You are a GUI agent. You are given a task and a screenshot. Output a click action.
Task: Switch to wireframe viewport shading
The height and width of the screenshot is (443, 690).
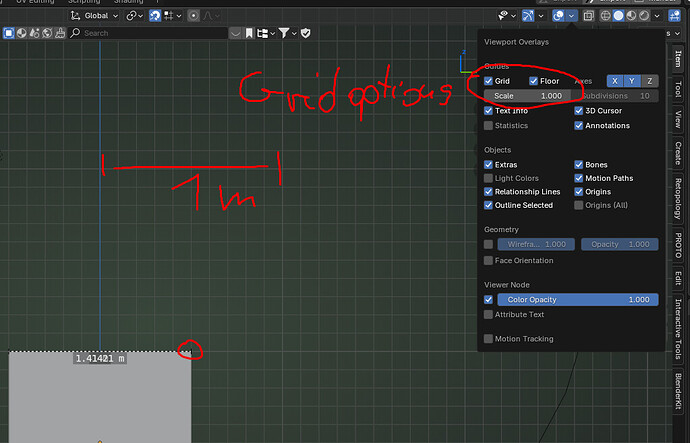[x=606, y=16]
